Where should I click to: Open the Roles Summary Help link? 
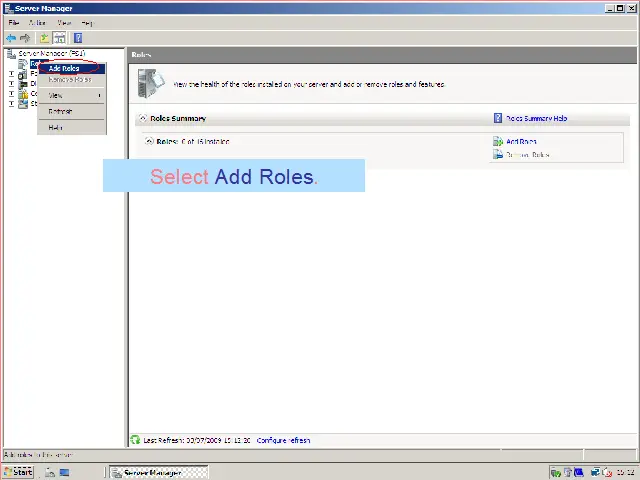536,118
